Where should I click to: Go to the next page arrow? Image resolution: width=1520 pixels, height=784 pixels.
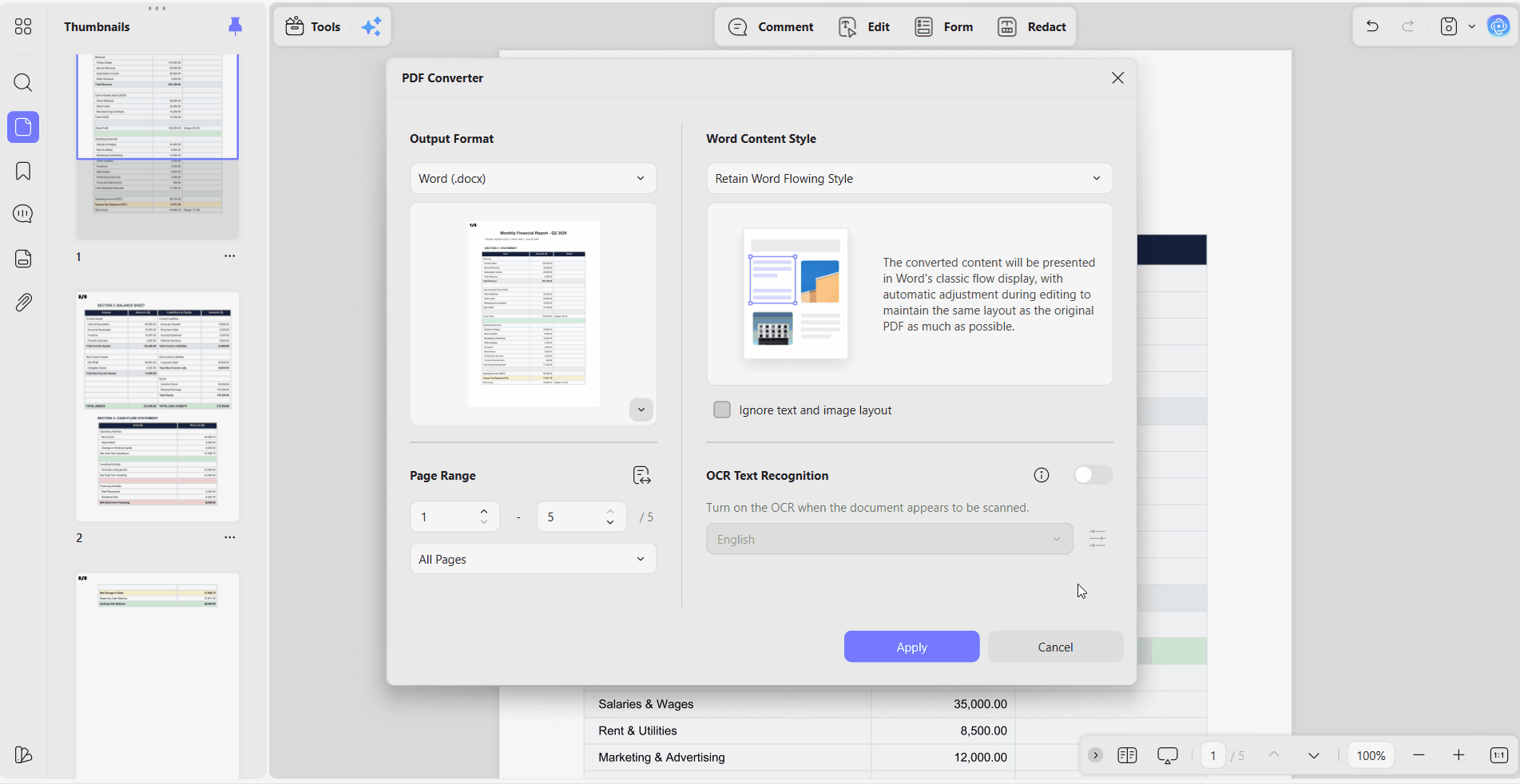point(1314,755)
